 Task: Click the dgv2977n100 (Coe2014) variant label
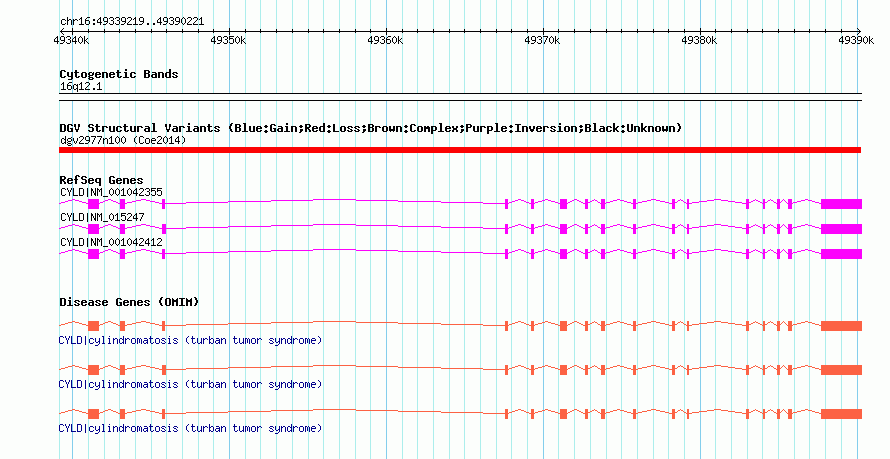[x=123, y=140]
